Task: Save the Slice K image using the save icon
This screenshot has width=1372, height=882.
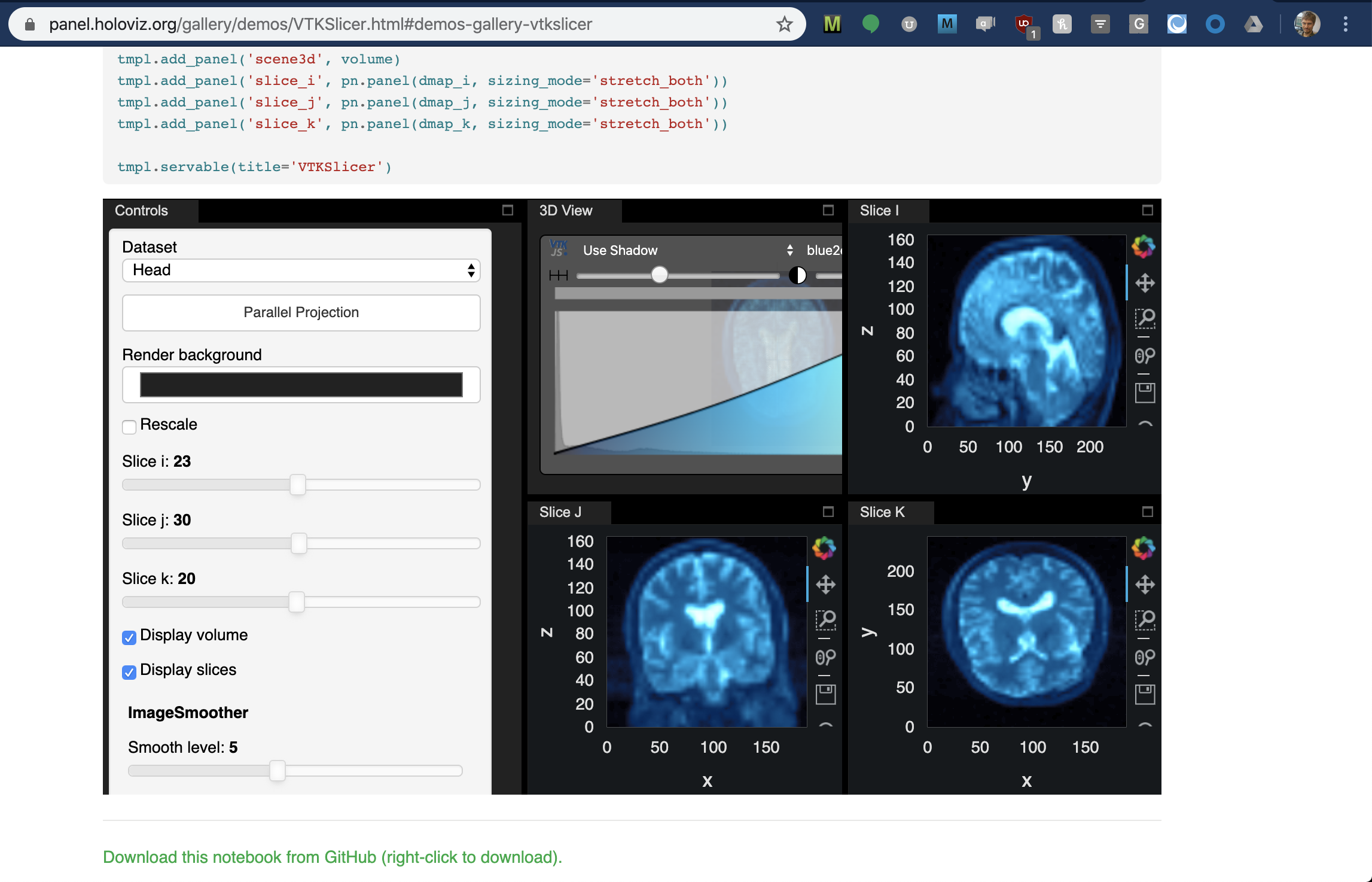Action: [x=1145, y=695]
